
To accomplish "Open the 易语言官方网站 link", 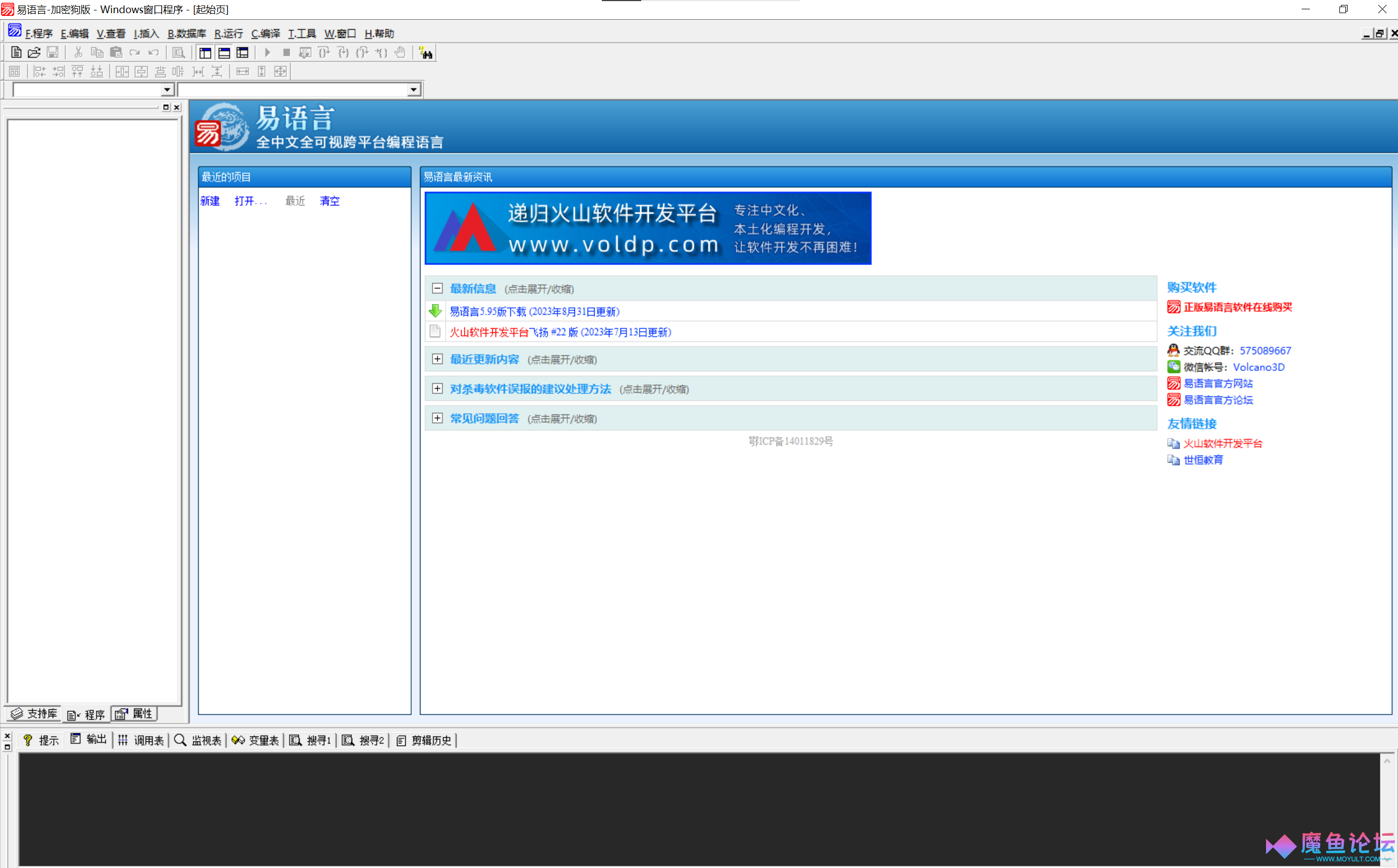I will [x=1218, y=383].
